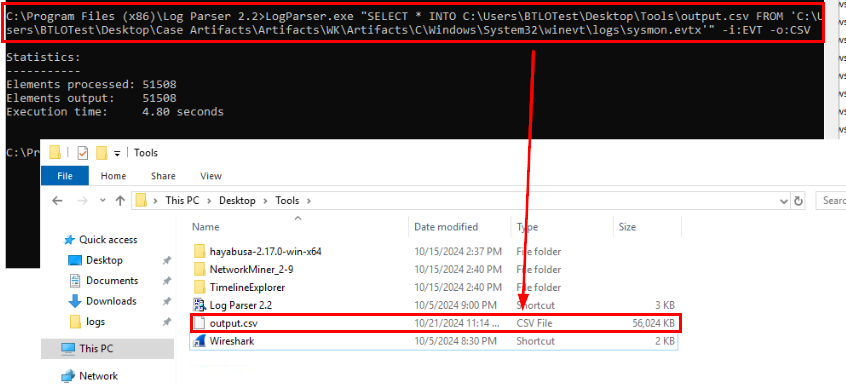Click New folder quick access toolbar icon
This screenshot has height=384, width=846.
(x=101, y=153)
